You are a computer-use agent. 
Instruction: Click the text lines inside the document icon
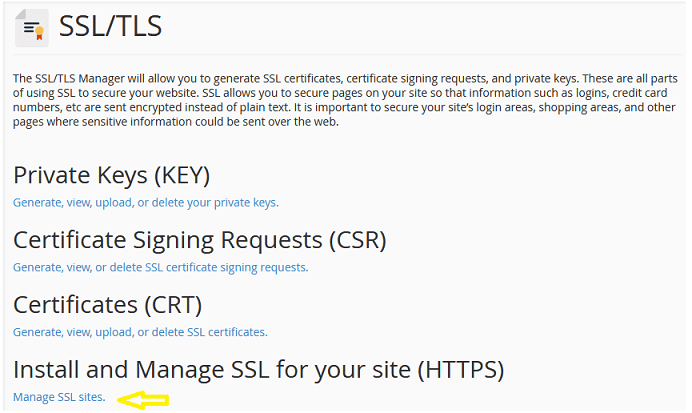tap(29, 28)
